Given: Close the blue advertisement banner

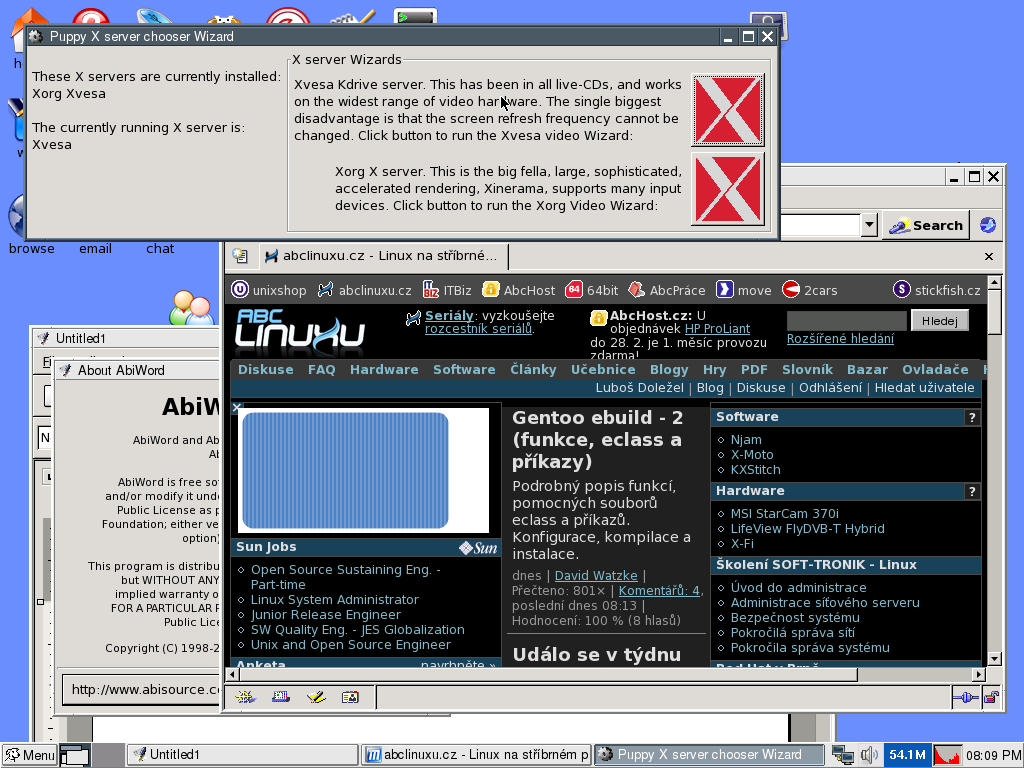Looking at the screenshot, I should pyautogui.click(x=237, y=408).
